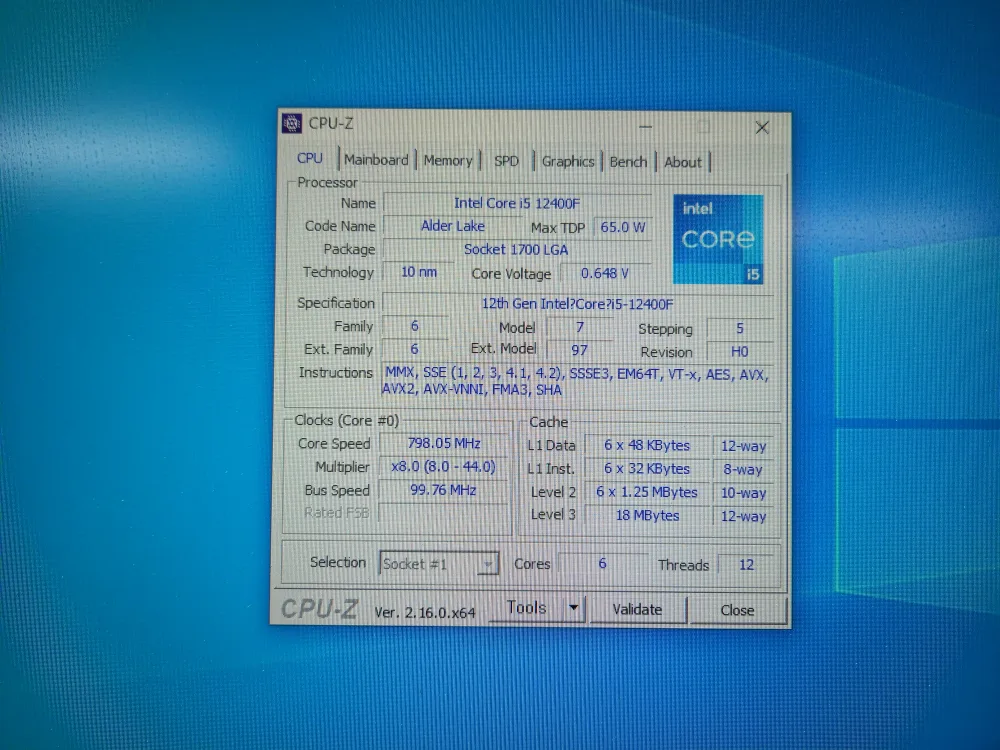
Task: Open the Graphics tab
Action: (568, 162)
